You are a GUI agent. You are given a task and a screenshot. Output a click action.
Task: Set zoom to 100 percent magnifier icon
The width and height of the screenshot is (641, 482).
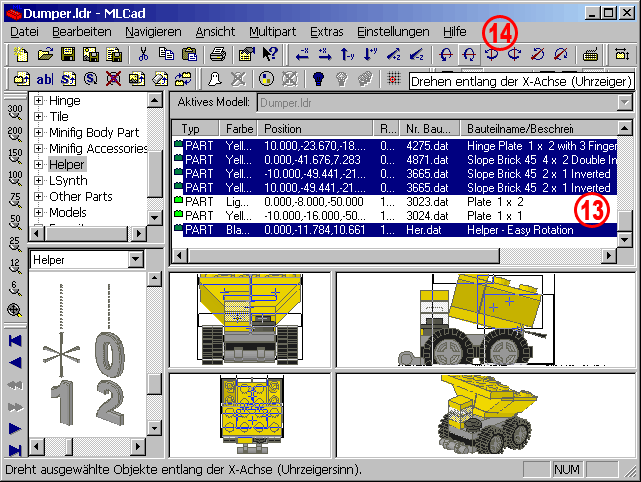coord(15,178)
